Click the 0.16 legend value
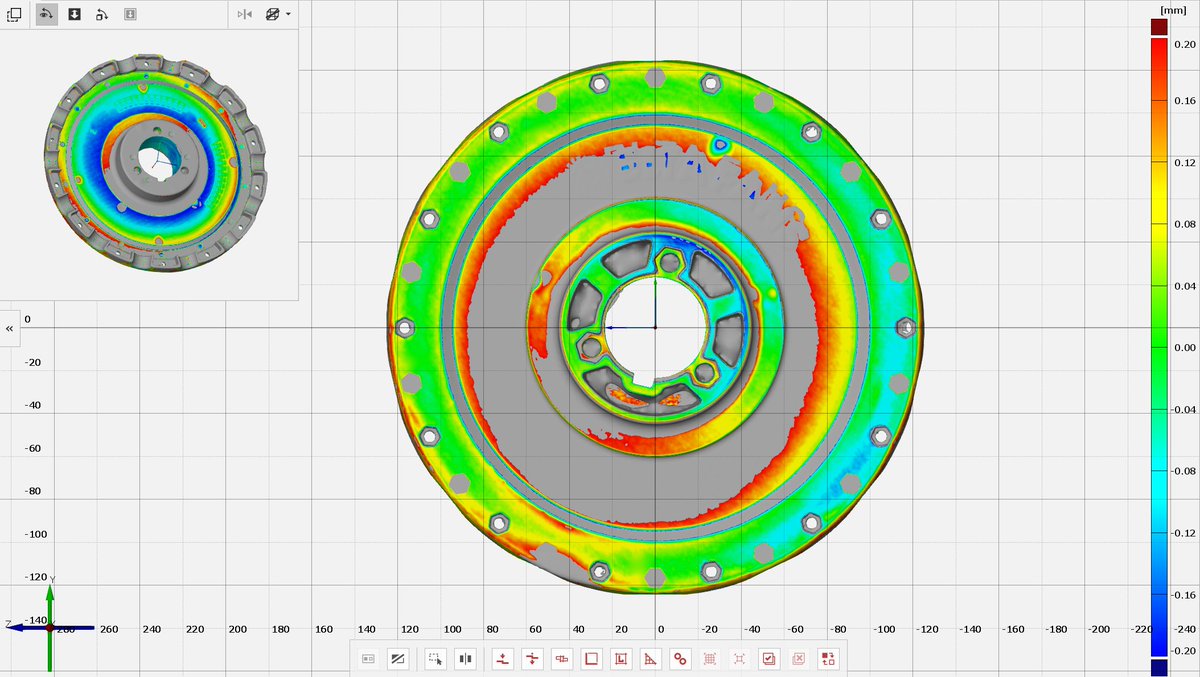The height and width of the screenshot is (677, 1200). 1185,101
